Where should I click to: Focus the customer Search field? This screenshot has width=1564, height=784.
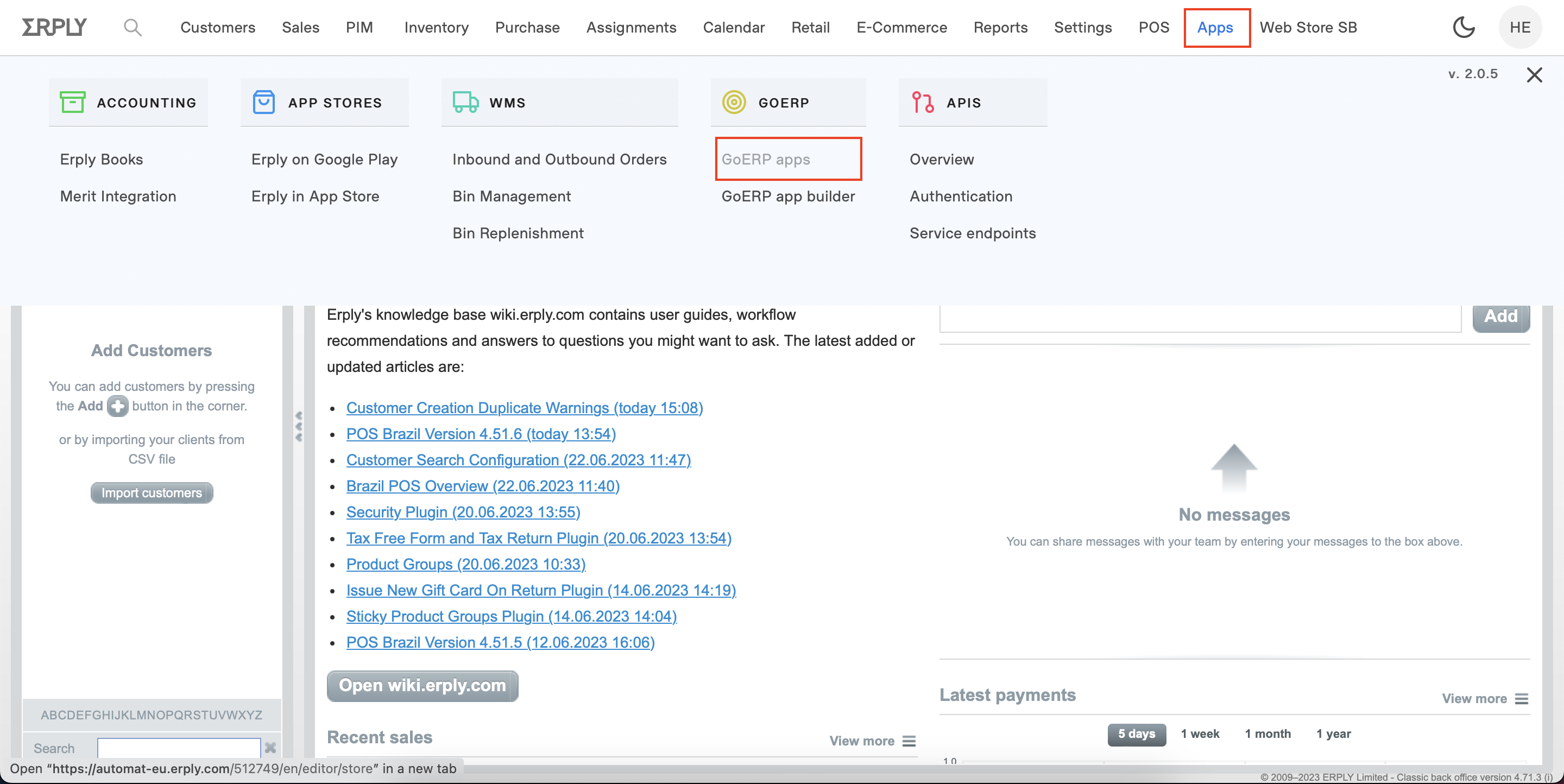click(179, 748)
